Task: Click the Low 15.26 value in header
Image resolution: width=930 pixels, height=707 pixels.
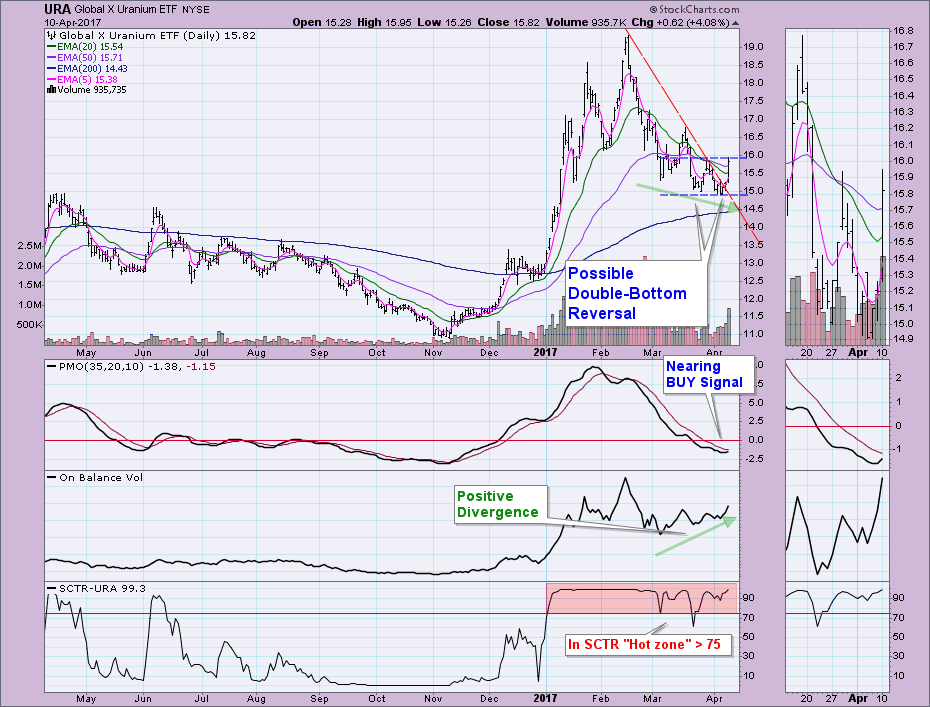Action: coord(444,23)
